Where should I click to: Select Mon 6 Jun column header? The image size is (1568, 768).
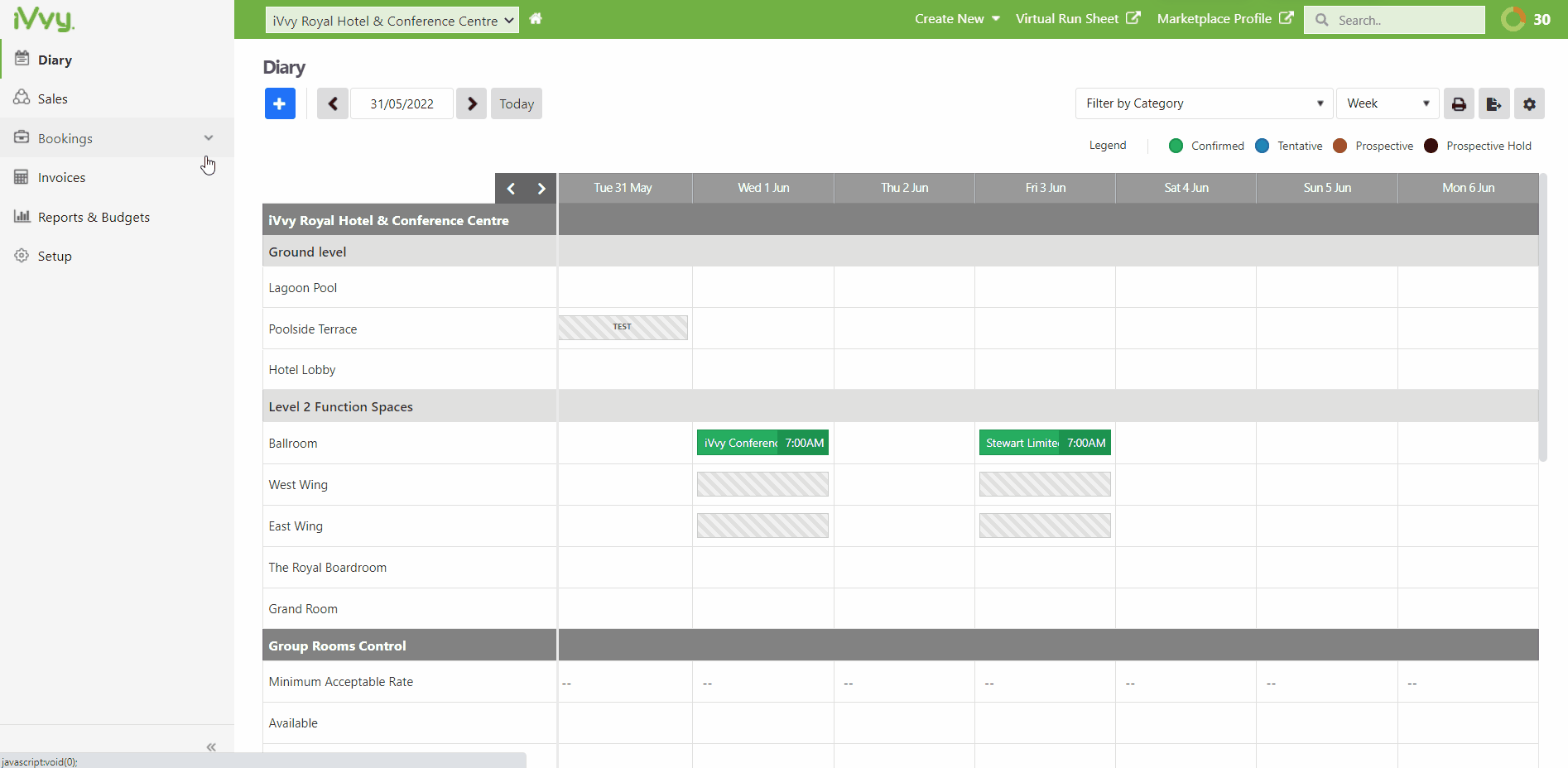(x=1468, y=188)
